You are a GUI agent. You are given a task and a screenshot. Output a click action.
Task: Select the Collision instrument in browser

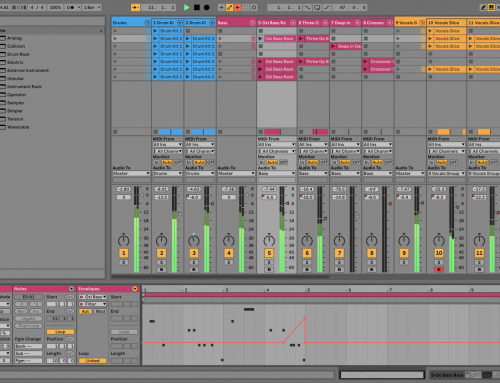16,46
